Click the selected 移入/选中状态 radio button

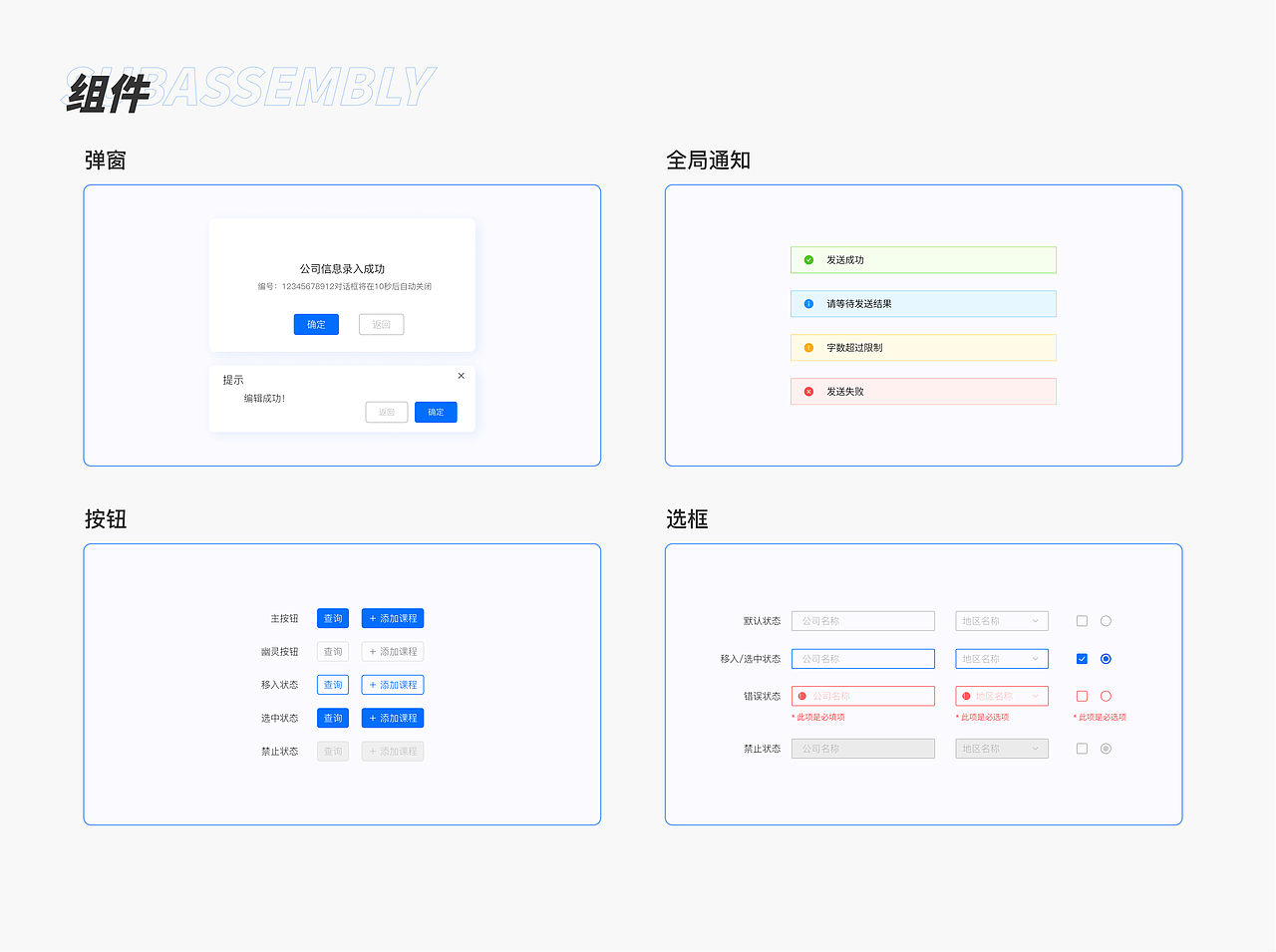click(x=1106, y=659)
